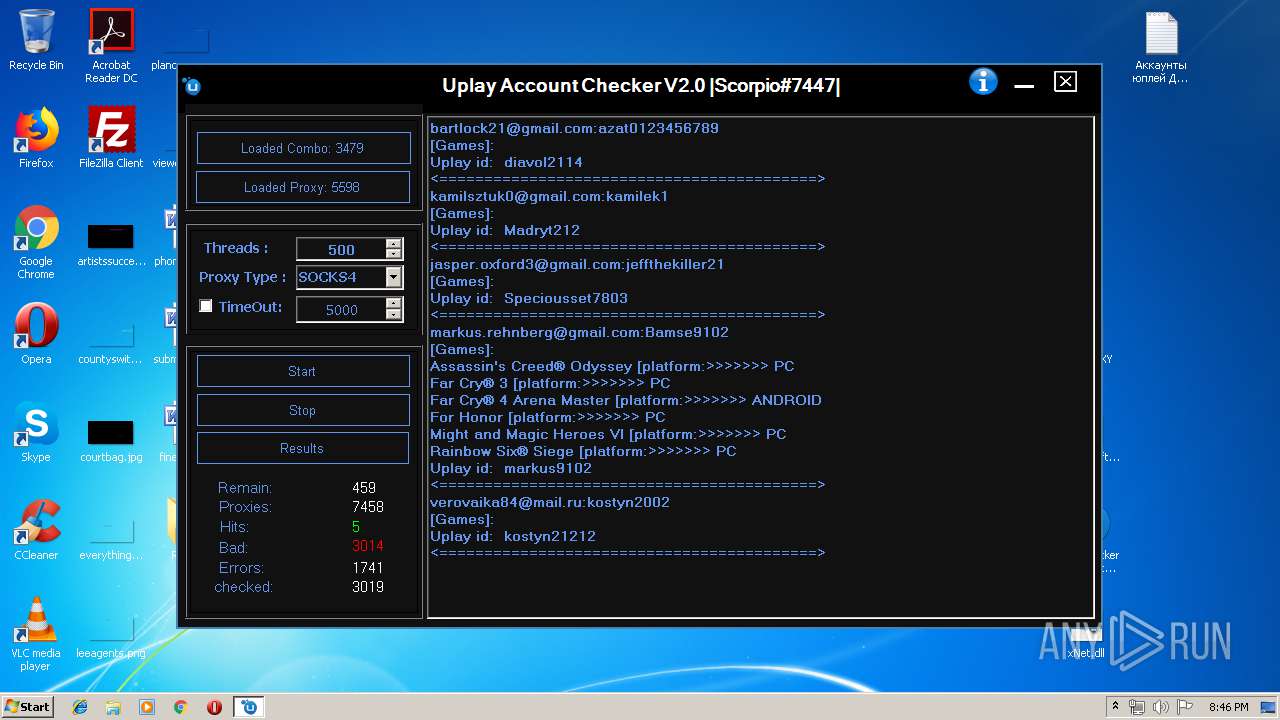This screenshot has width=1280, height=720.
Task: Select the countyswit... desktop file
Action: tap(111, 343)
